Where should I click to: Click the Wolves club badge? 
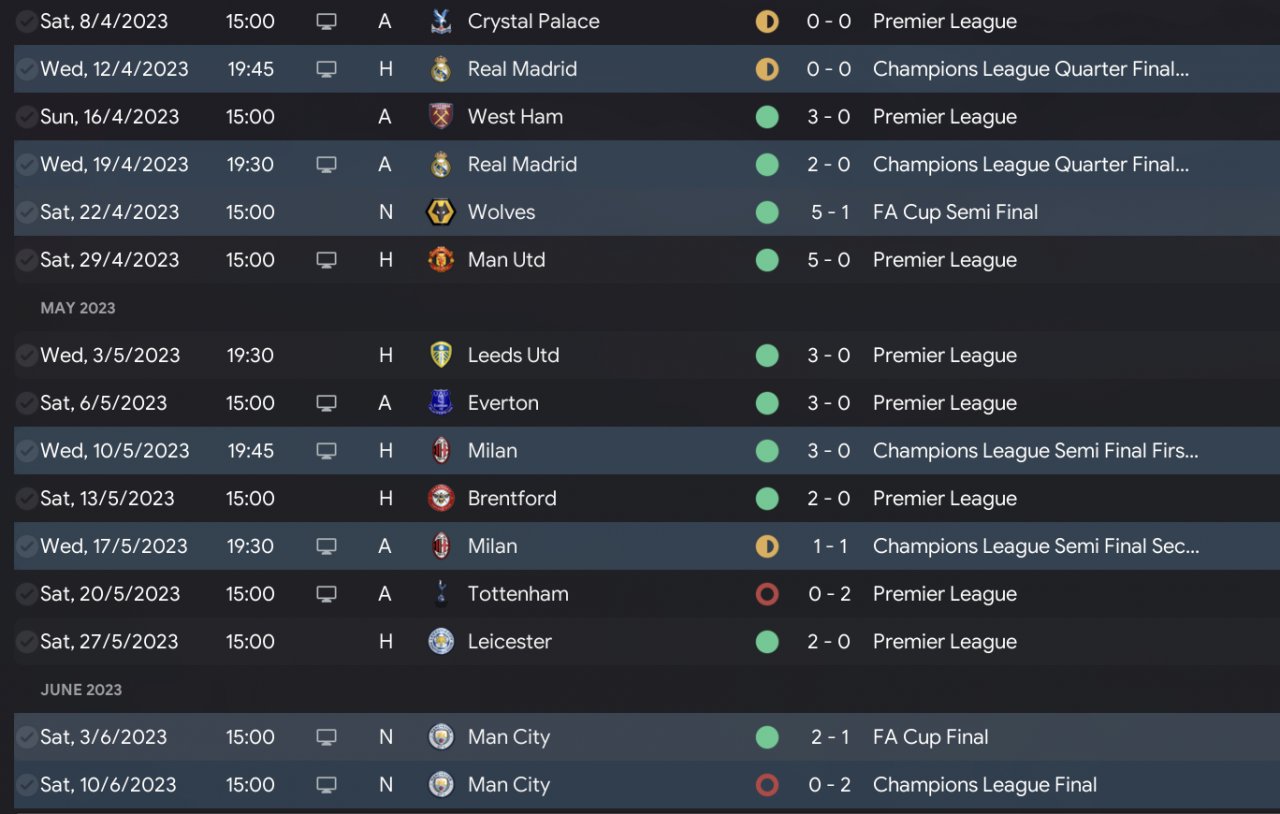tap(441, 212)
